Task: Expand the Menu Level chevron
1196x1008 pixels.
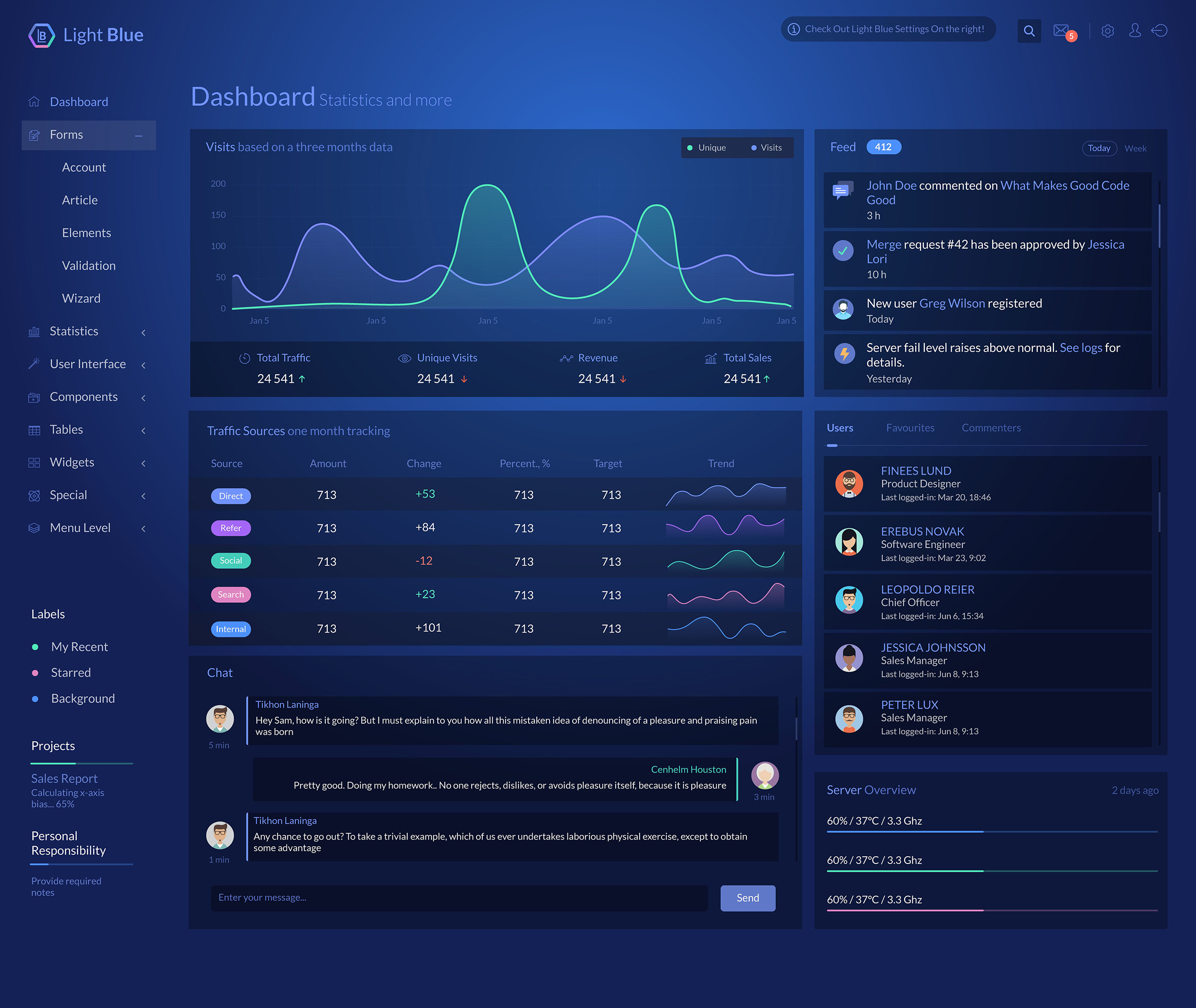Action: [x=144, y=529]
